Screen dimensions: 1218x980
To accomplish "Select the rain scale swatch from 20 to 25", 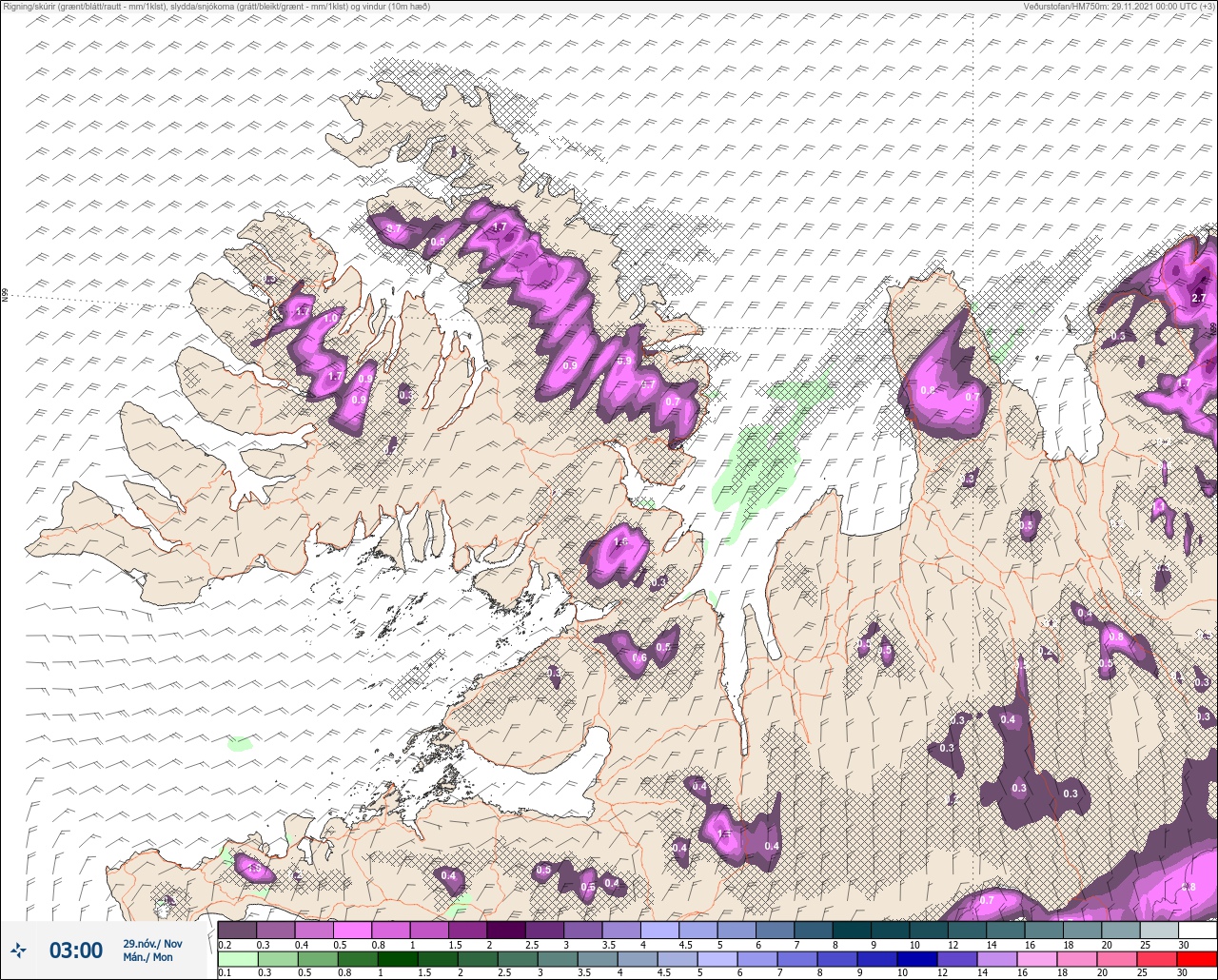I will pos(1117,959).
